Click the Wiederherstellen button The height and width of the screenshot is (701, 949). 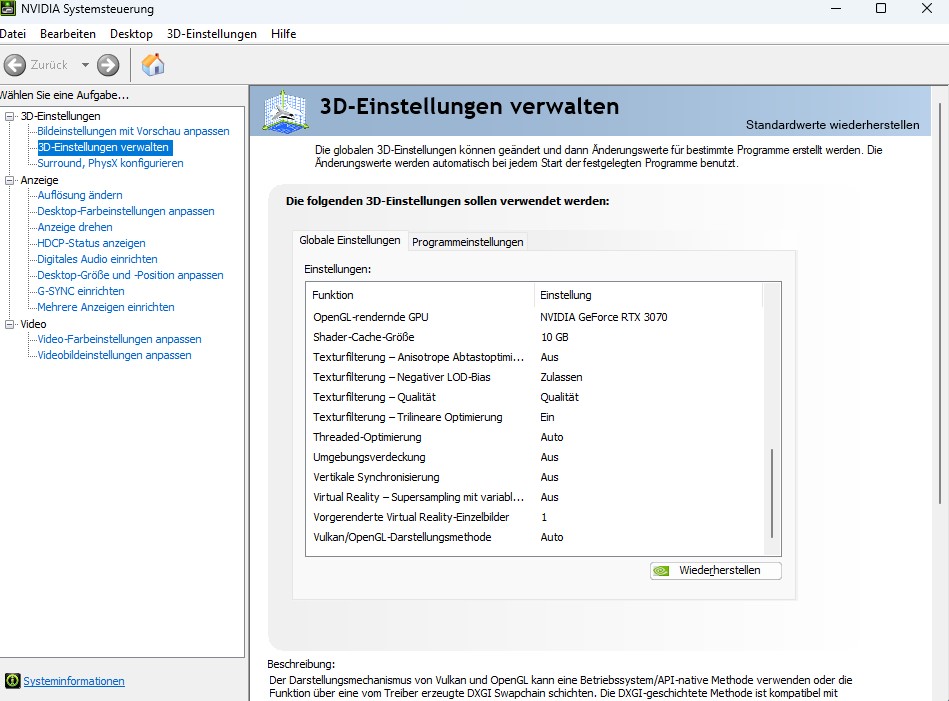coord(715,570)
